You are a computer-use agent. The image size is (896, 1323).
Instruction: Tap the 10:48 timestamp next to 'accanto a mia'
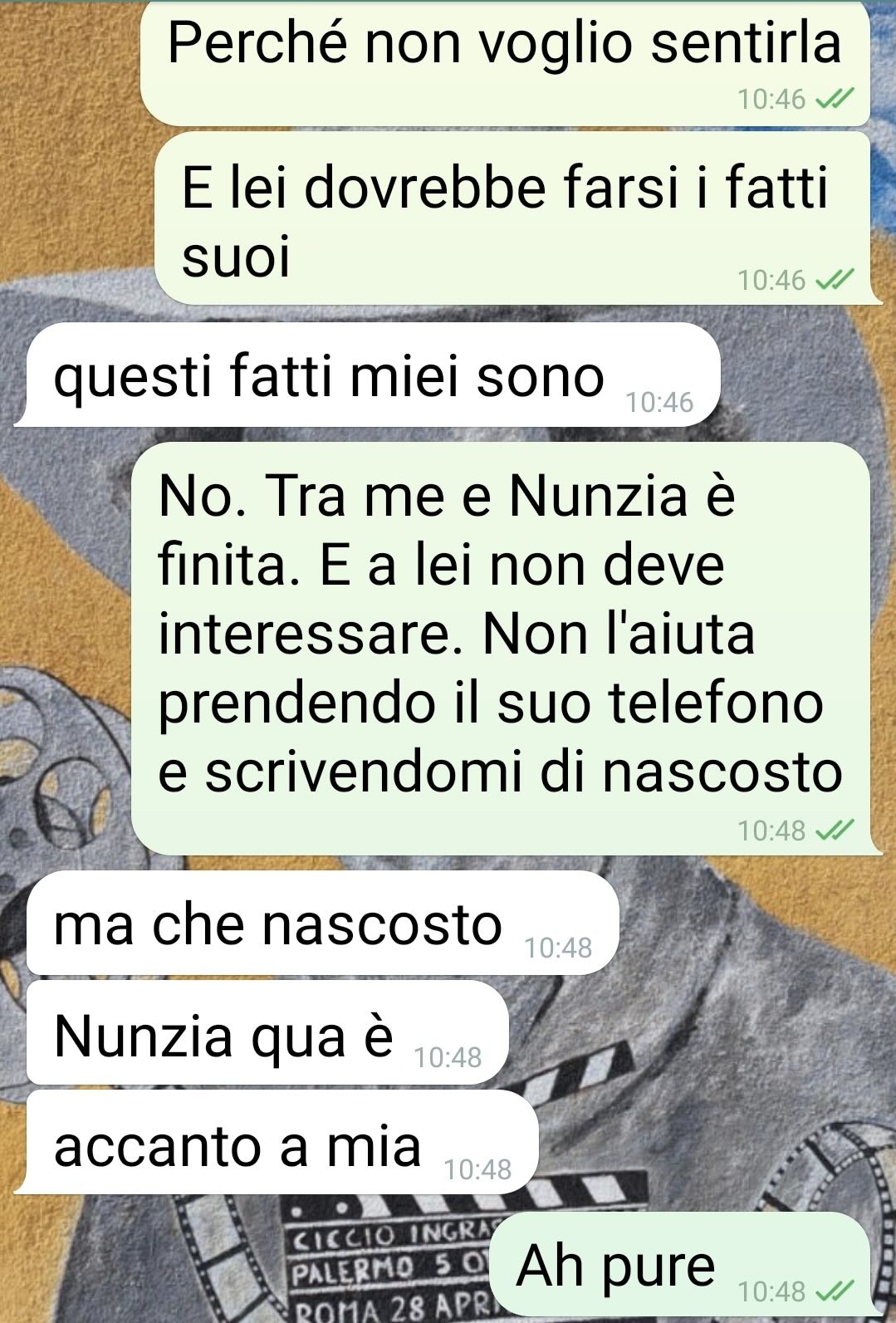(x=478, y=1169)
